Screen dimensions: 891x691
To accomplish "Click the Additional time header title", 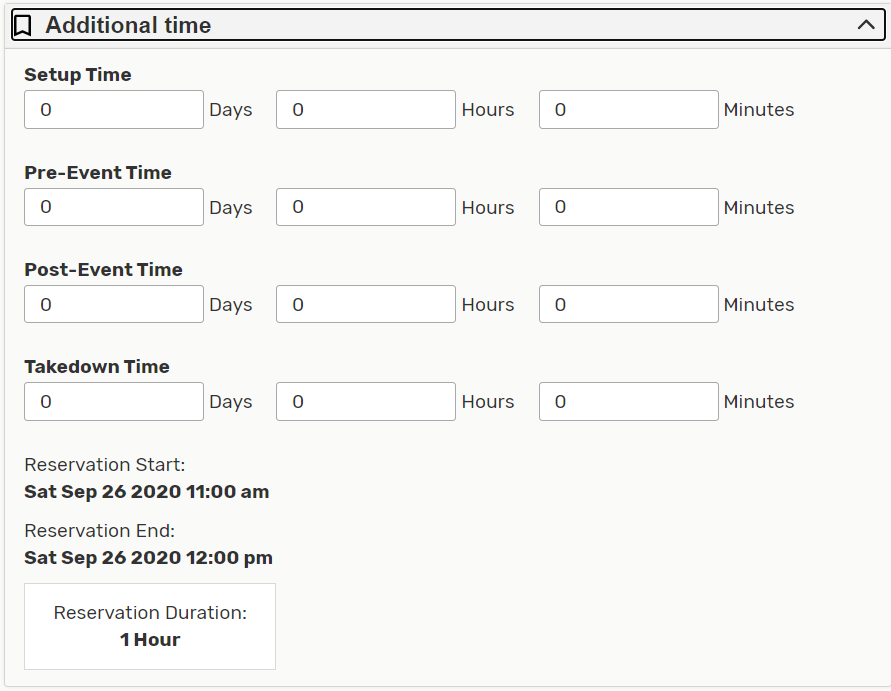I will (x=128, y=26).
